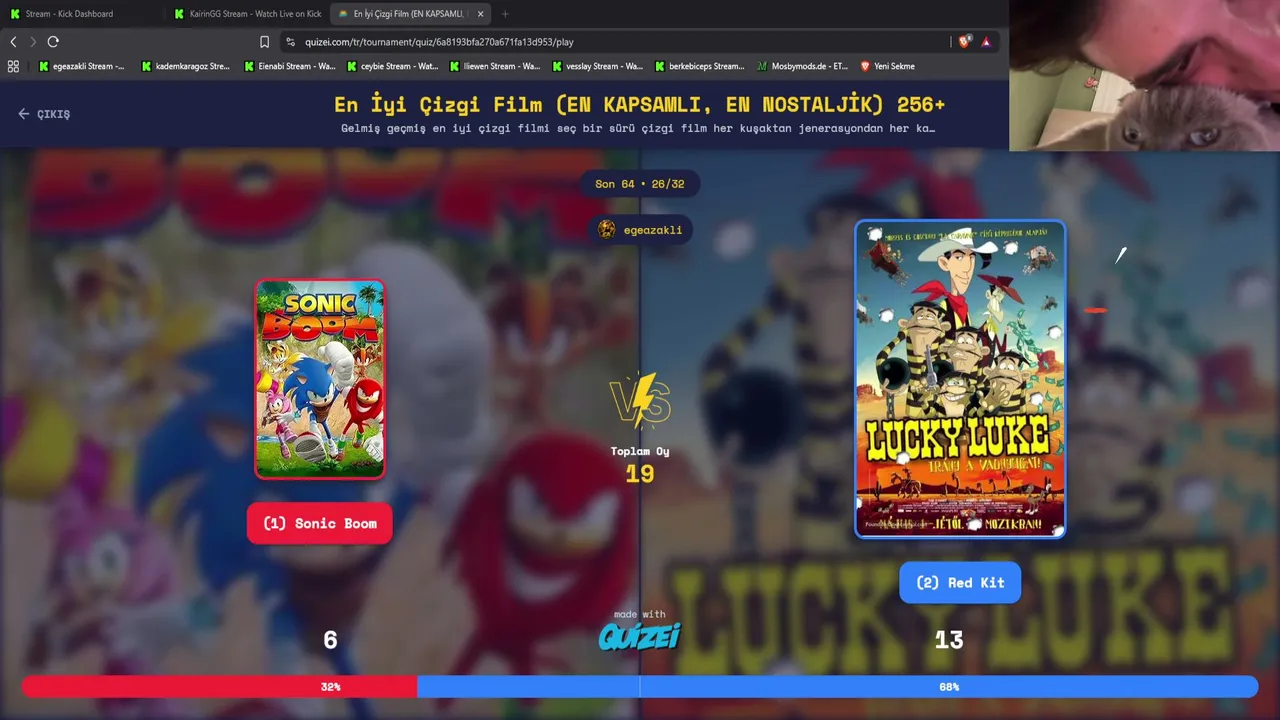
Task: Open the Yeni Sekme bookmark
Action: [887, 66]
